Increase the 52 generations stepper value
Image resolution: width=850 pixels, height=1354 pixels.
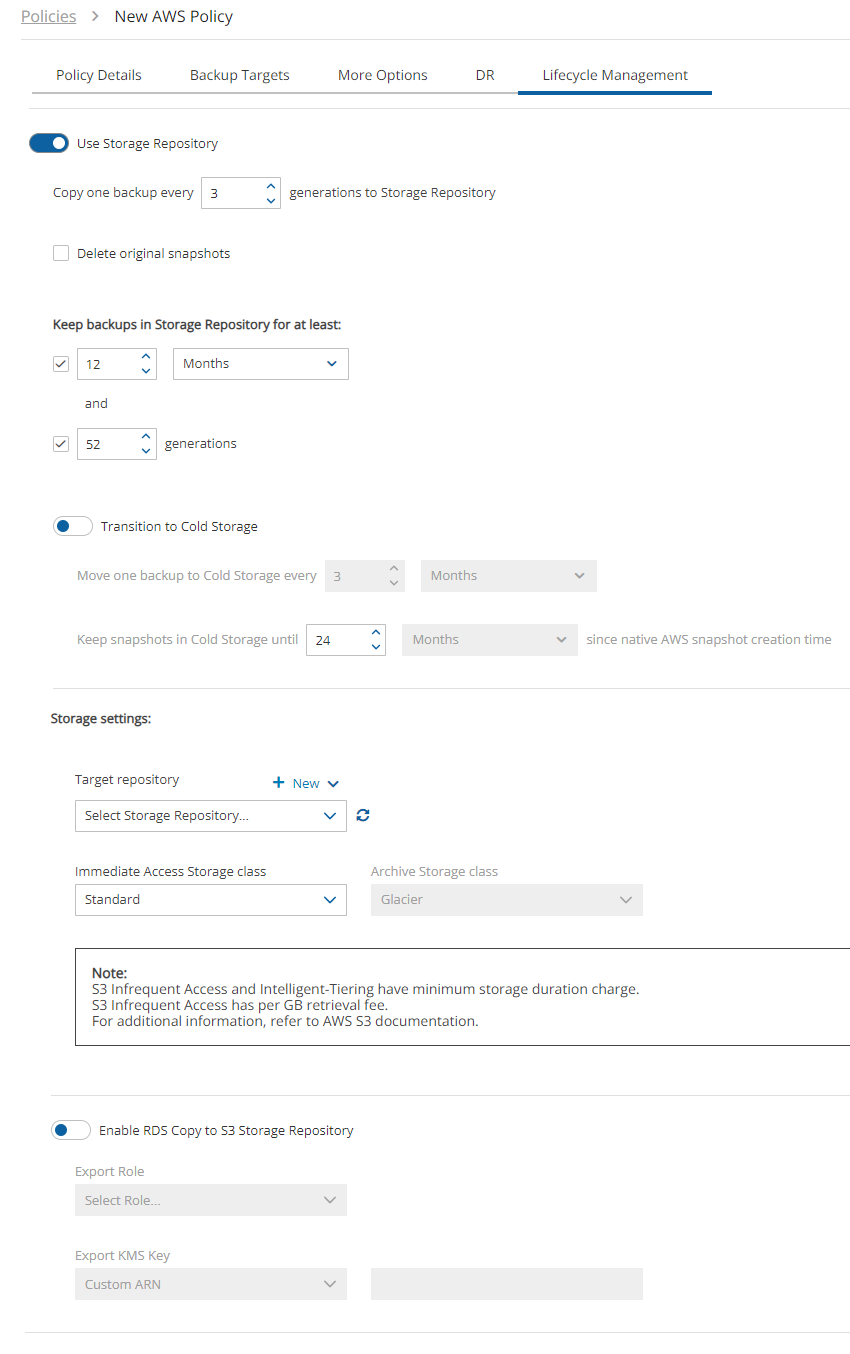pos(147,437)
